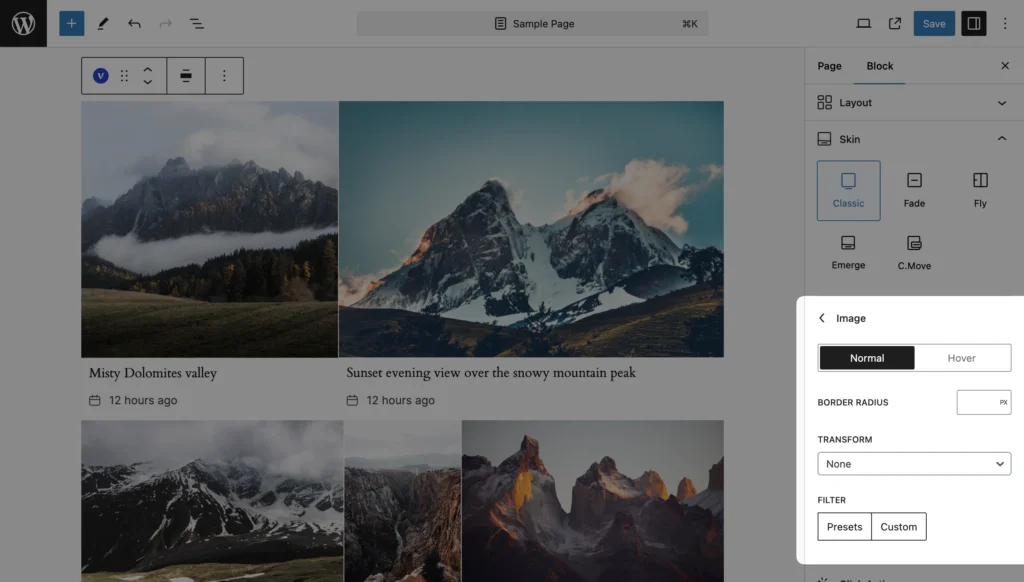Image resolution: width=1024 pixels, height=582 pixels.
Task: Click the undo arrow icon
Action: tap(134, 23)
